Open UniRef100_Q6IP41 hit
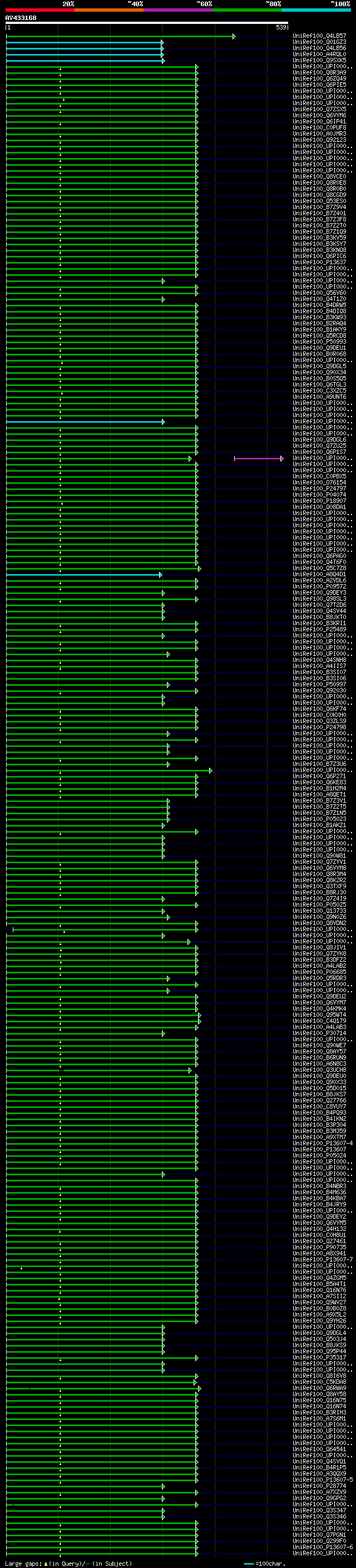The height and width of the screenshot is (1568, 356). 319,122
